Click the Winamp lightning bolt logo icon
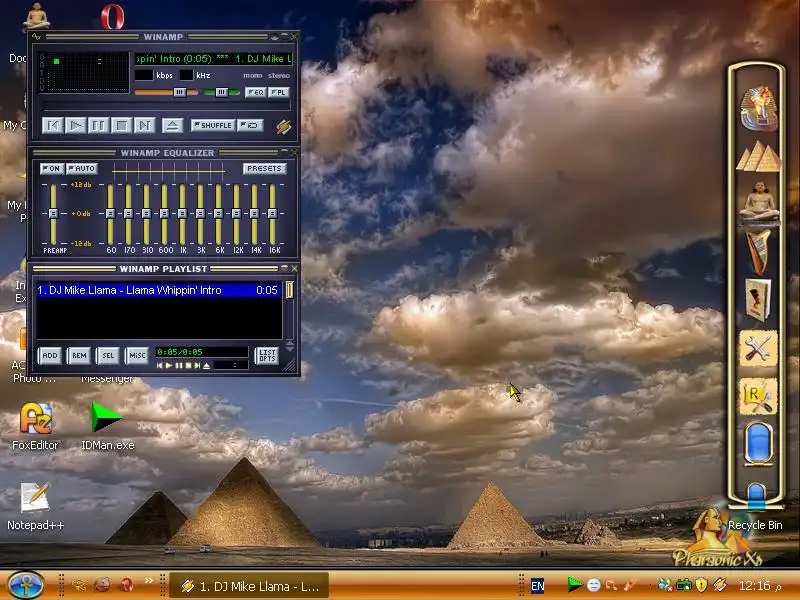800x600 pixels. [x=284, y=126]
